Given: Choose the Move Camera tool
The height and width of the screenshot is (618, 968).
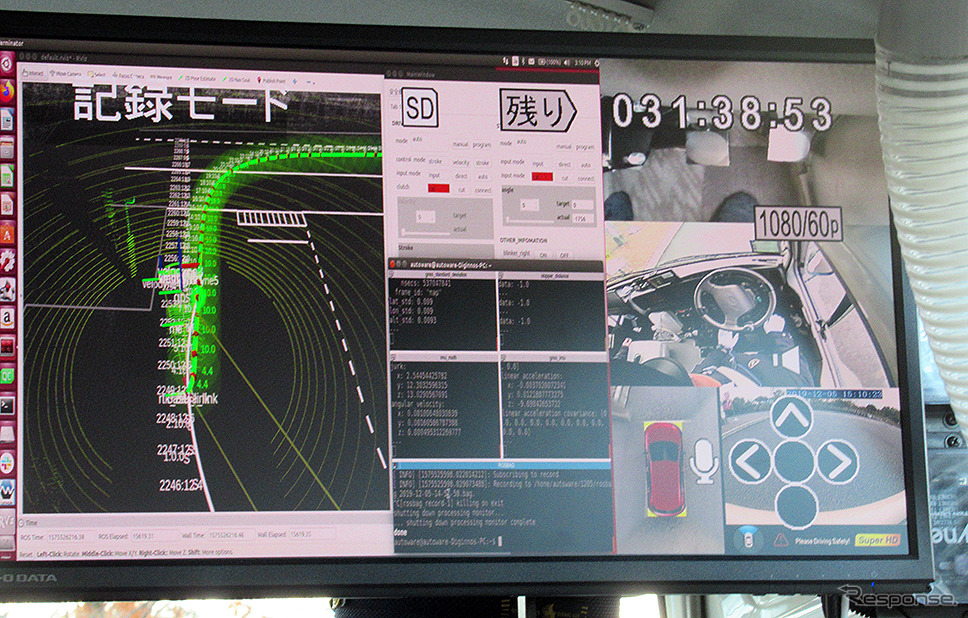Looking at the screenshot, I should (65, 73).
